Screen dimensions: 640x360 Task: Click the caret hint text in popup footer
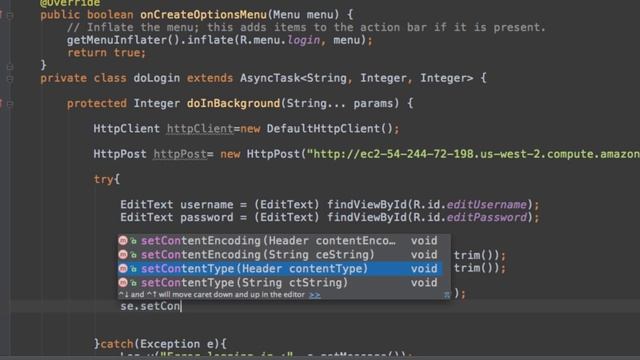211,294
